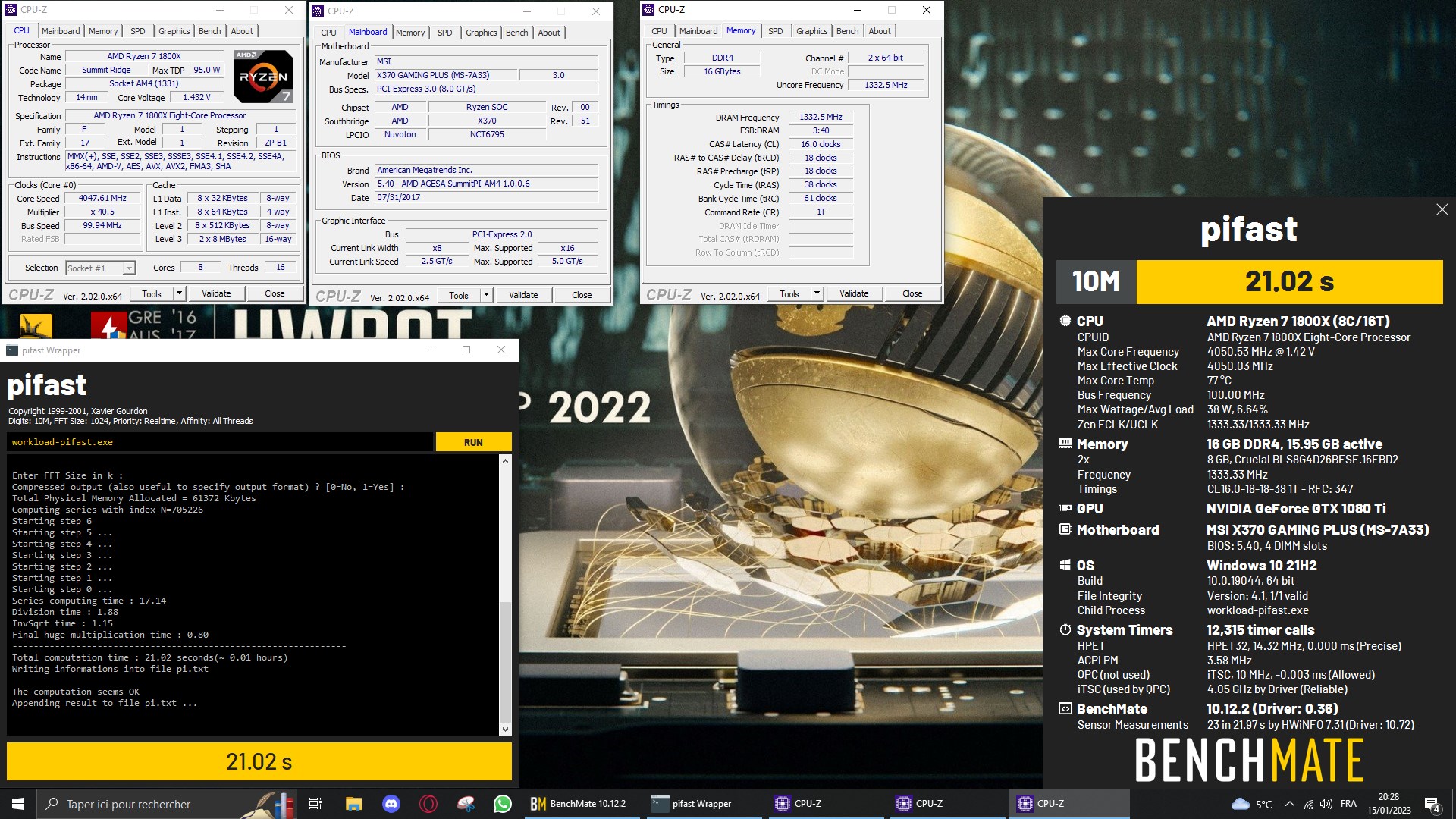This screenshot has height=819, width=1456.
Task: Click Close in the CPU tab window
Action: click(275, 293)
